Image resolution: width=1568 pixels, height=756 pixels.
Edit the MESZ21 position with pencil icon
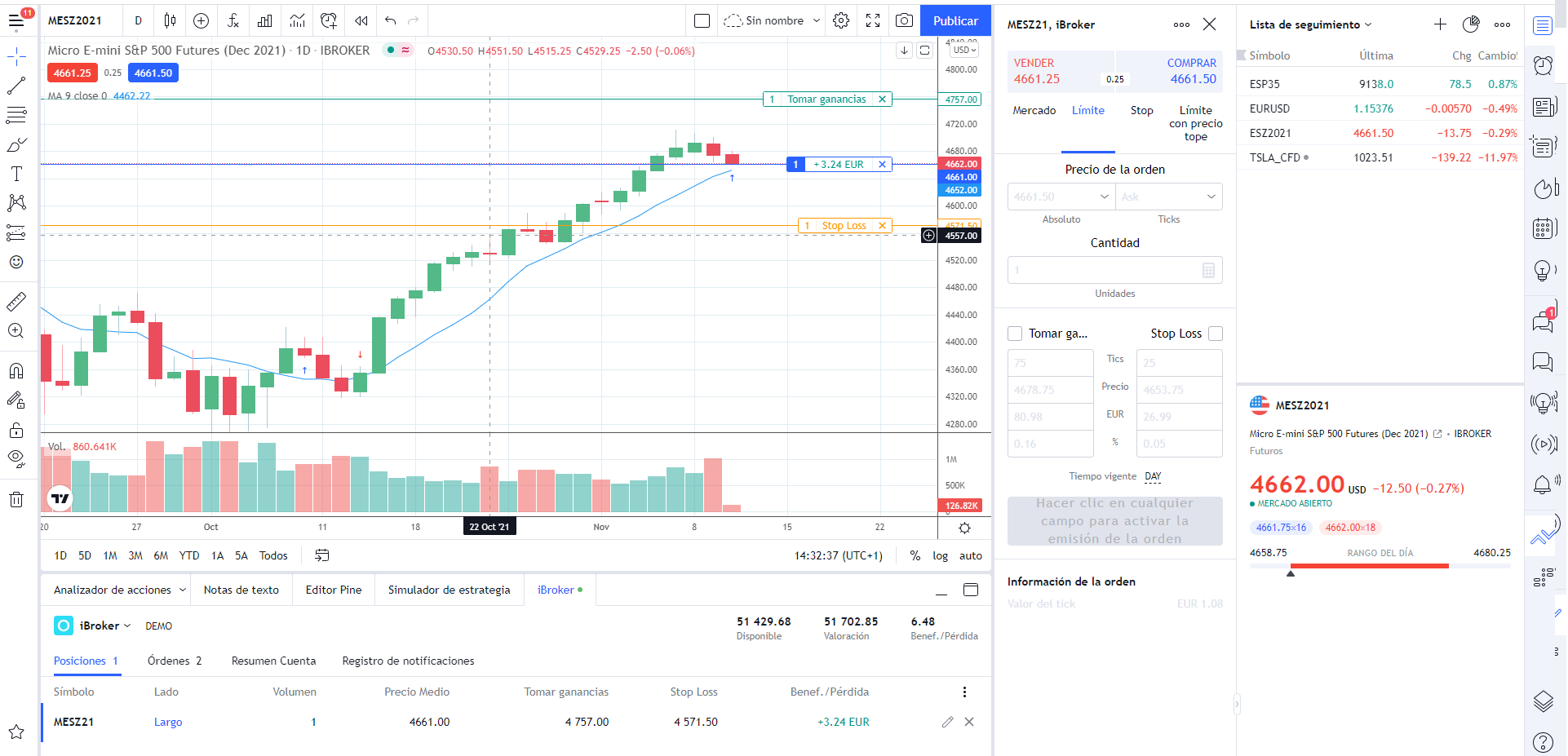(x=947, y=722)
